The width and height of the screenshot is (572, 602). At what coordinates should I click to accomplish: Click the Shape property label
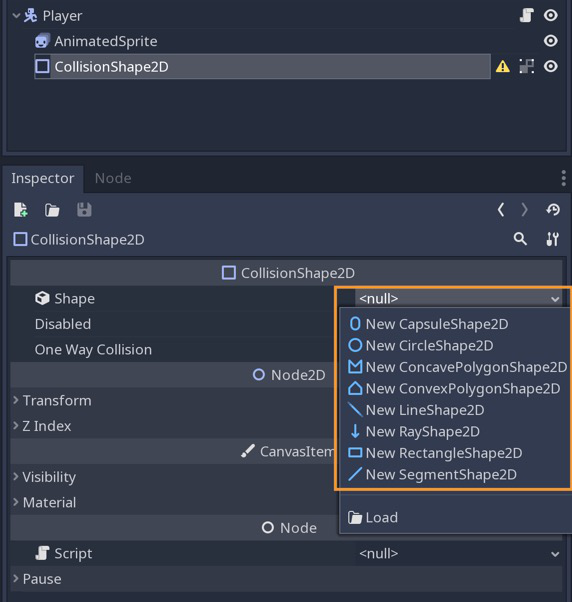(74, 299)
